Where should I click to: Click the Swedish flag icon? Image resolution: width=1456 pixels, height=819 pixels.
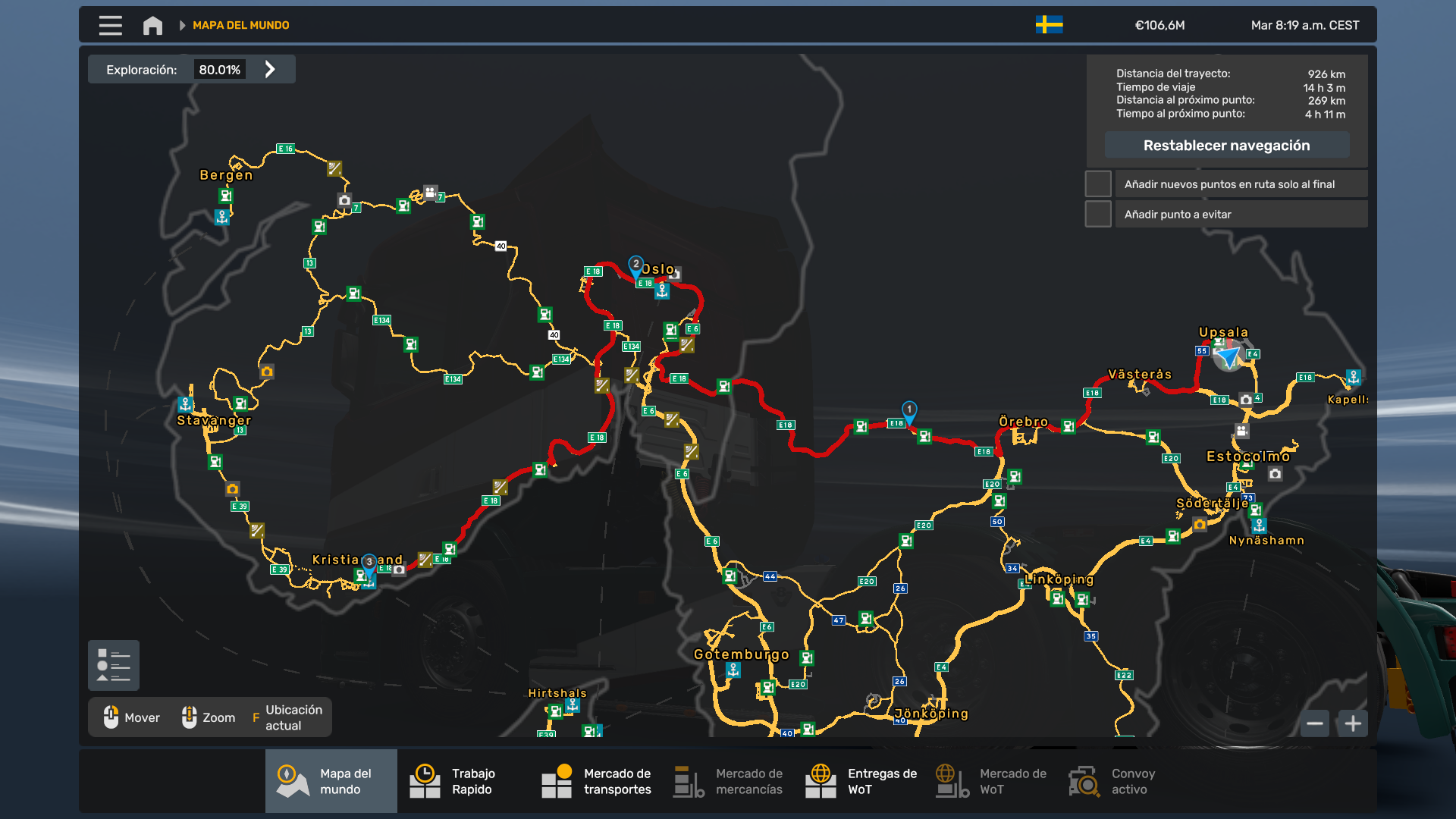[x=1049, y=25]
